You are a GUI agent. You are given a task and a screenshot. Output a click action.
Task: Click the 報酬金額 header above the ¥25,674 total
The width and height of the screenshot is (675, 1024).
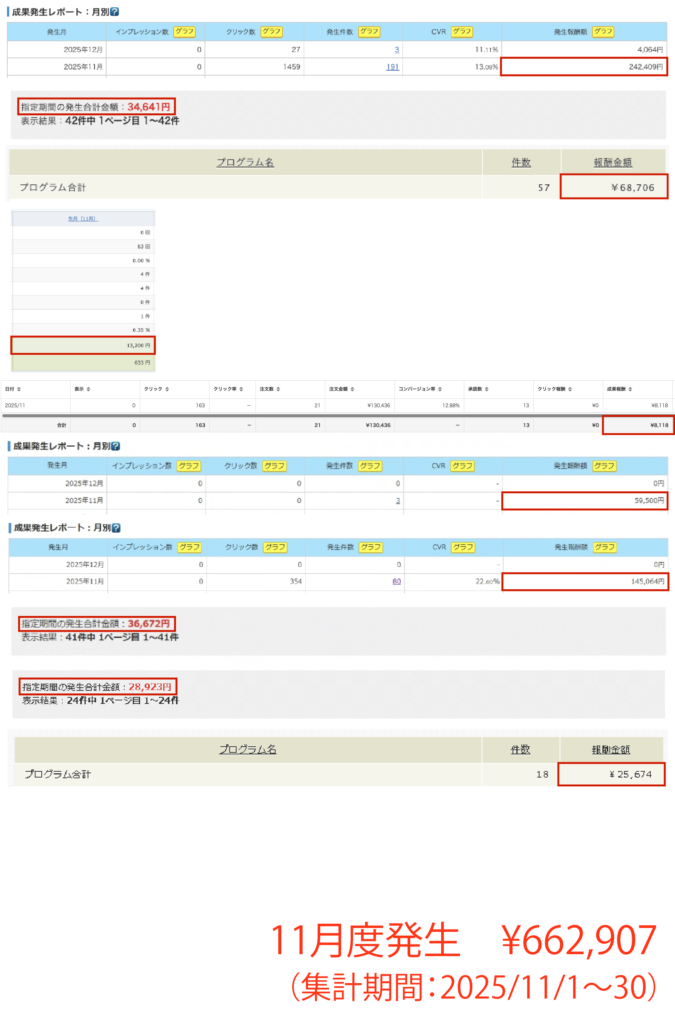point(610,749)
